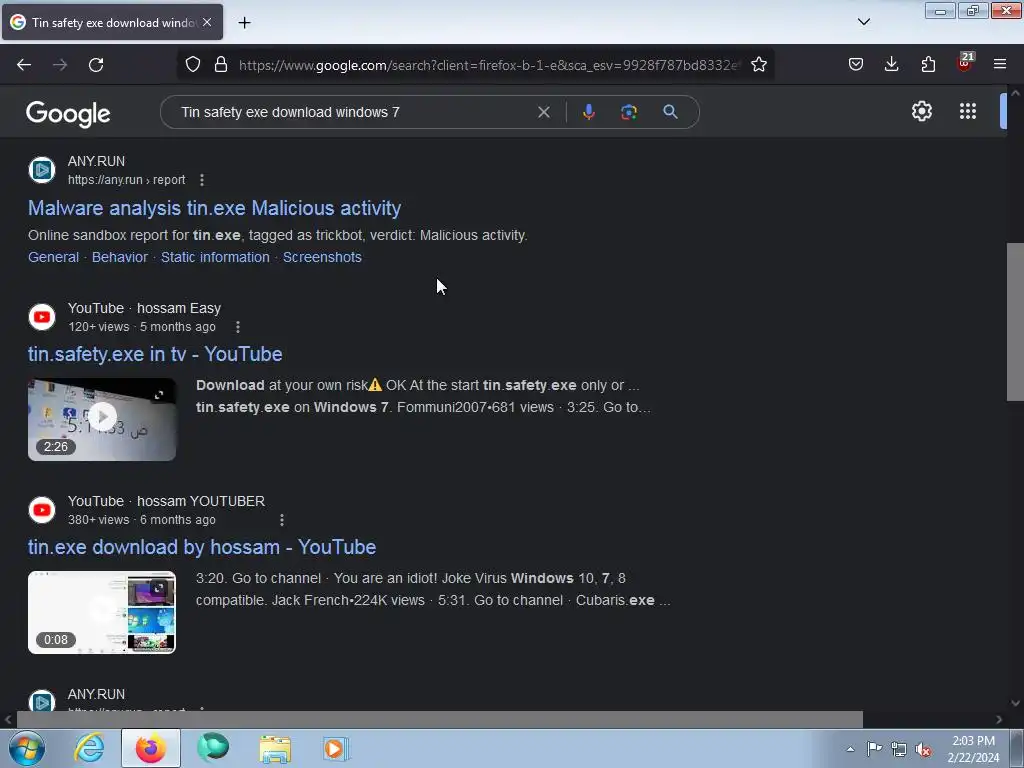Open the green orb taskbar app
The width and height of the screenshot is (1024, 768).
213,748
